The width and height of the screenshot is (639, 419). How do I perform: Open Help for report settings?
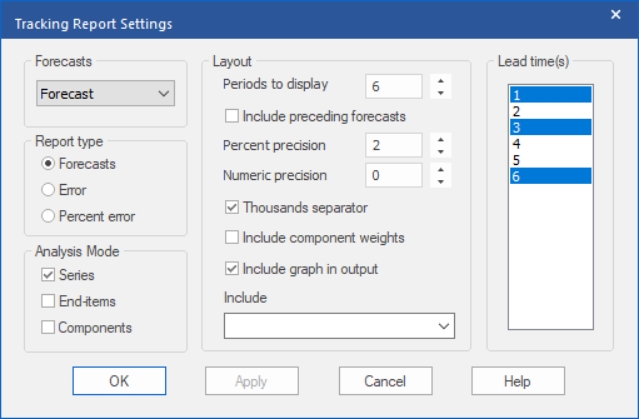pos(518,381)
